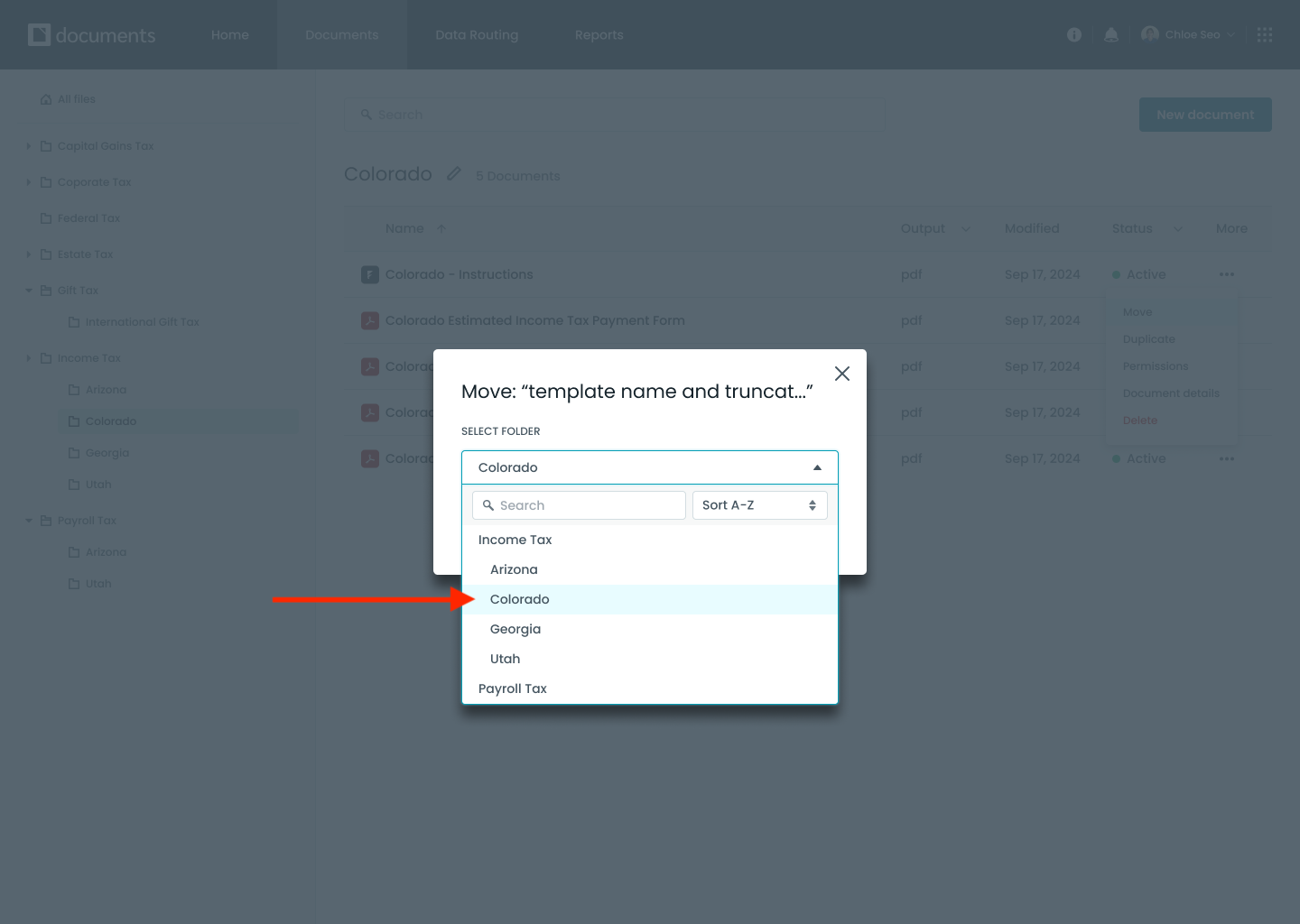The image size is (1300, 924).
Task: Expand the Capital Gains Tax folder
Action: [x=29, y=146]
